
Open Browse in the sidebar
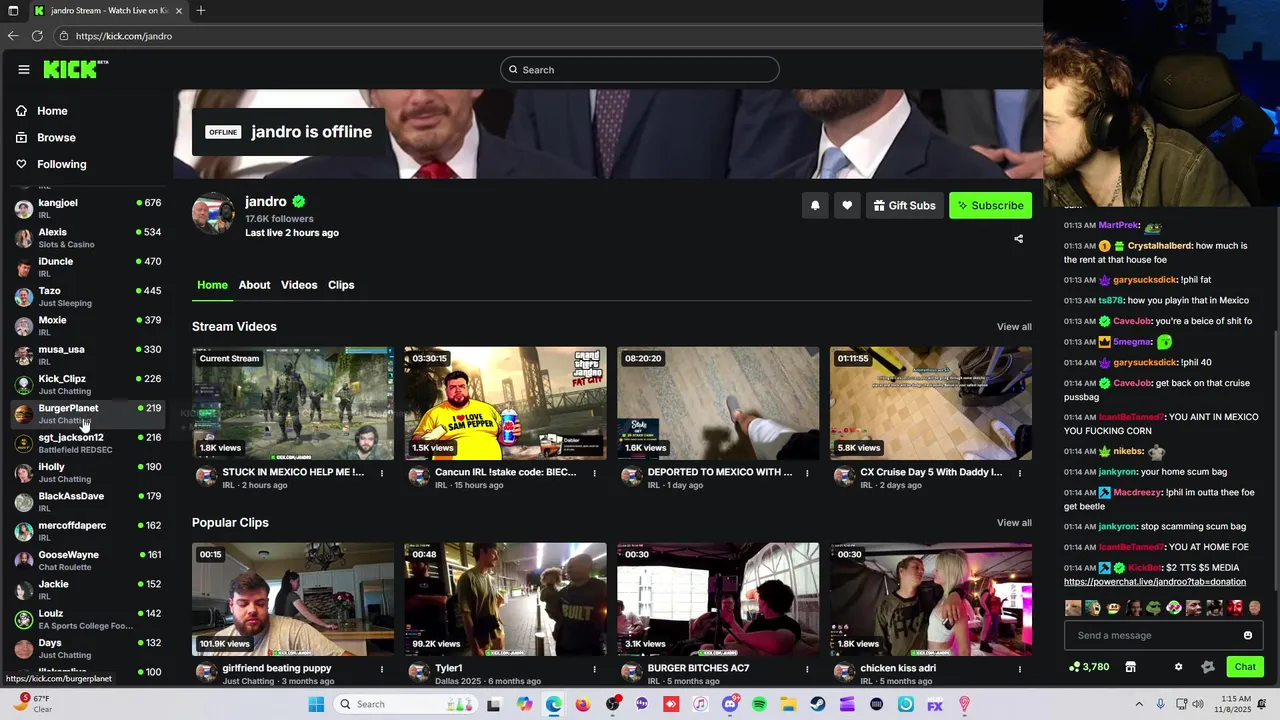point(56,137)
